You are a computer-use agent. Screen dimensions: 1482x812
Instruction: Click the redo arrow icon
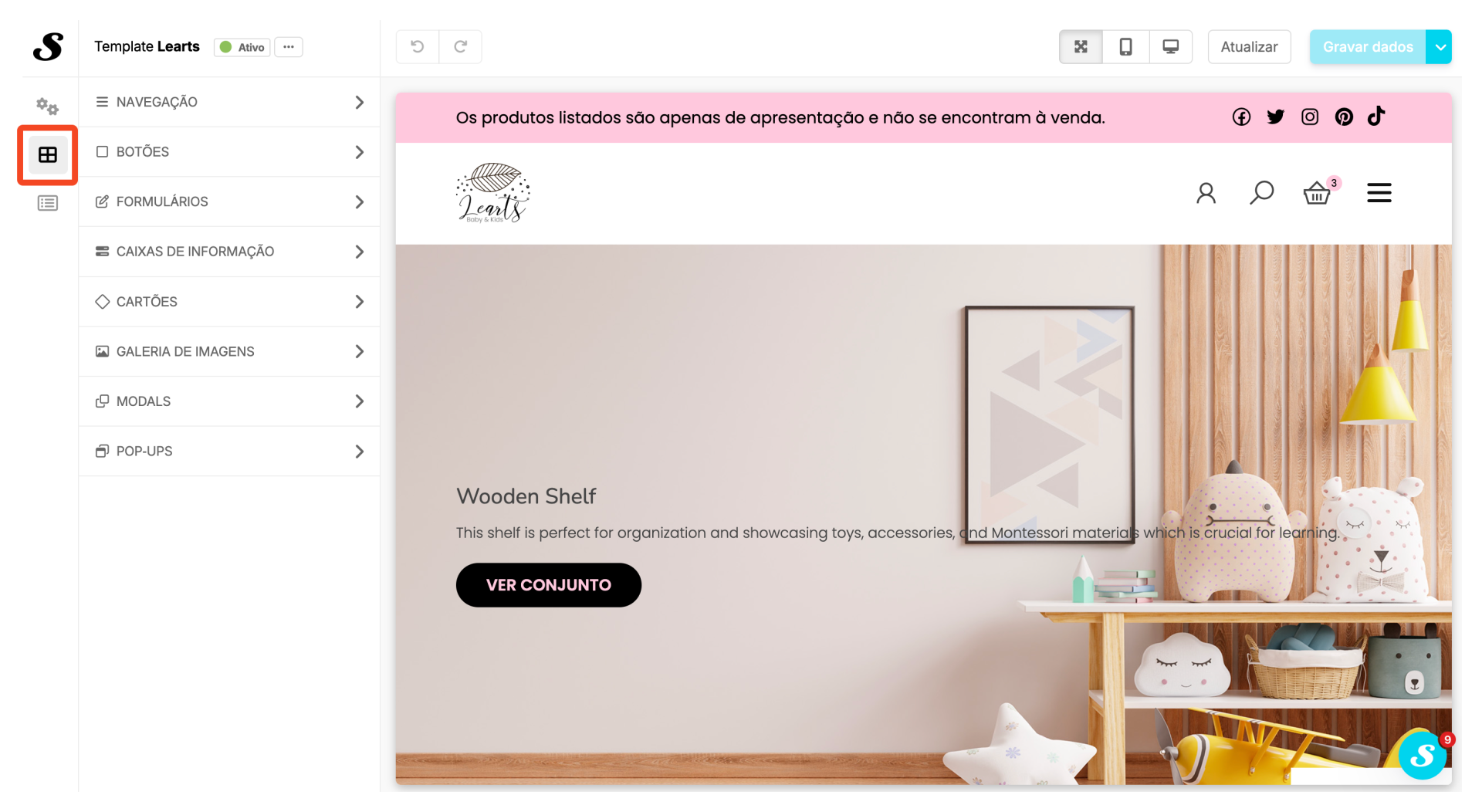[461, 46]
